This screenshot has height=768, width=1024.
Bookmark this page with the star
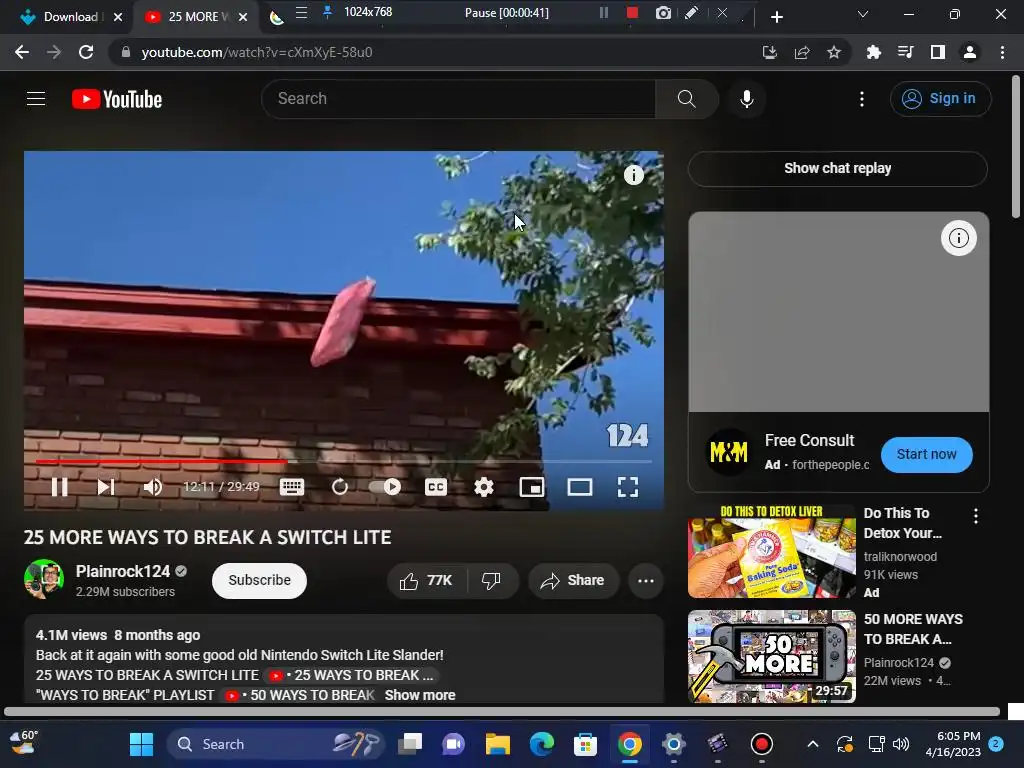pyautogui.click(x=834, y=52)
